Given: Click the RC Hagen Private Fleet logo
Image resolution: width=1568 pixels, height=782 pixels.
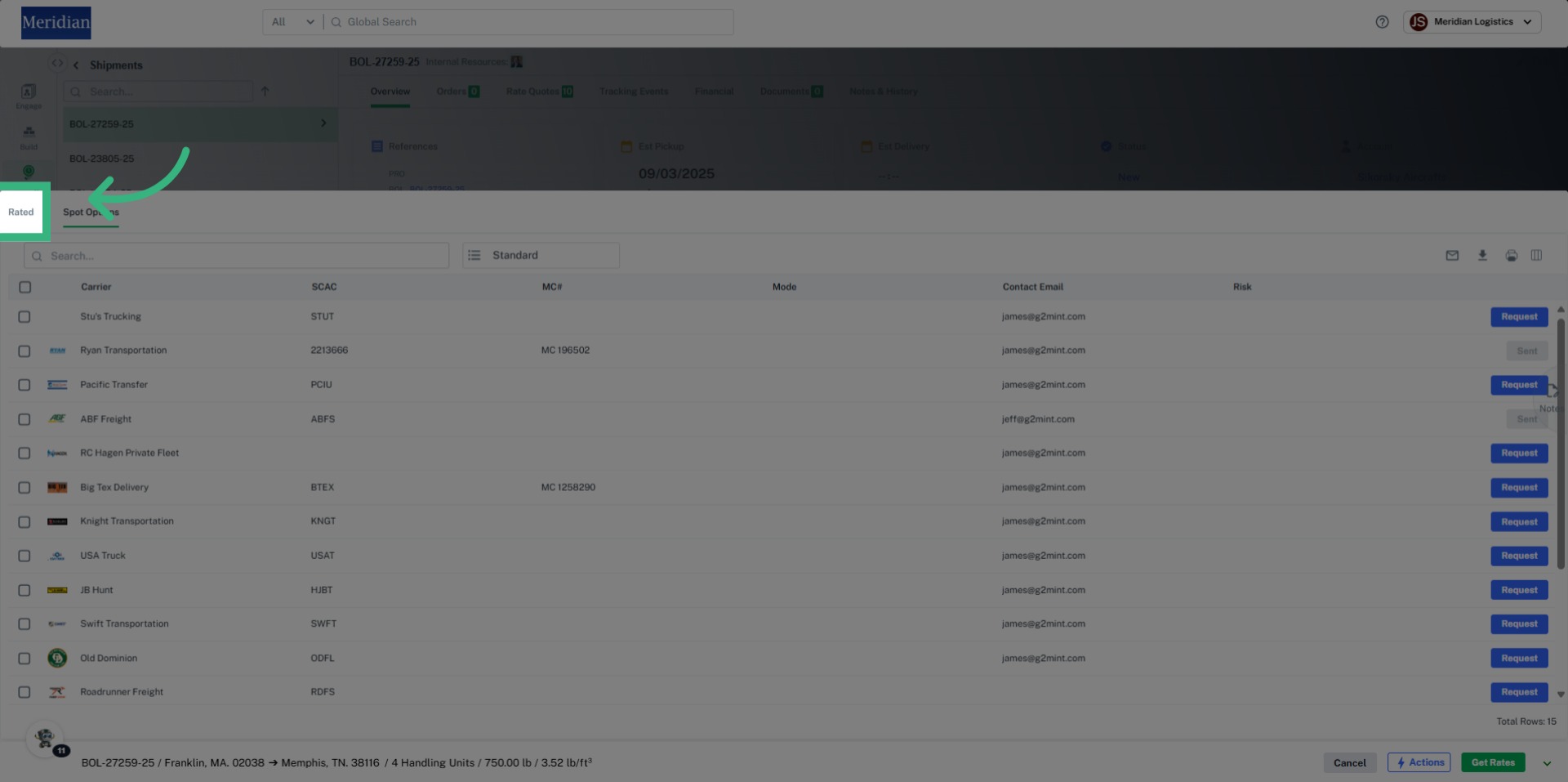Looking at the screenshot, I should pyautogui.click(x=57, y=454).
